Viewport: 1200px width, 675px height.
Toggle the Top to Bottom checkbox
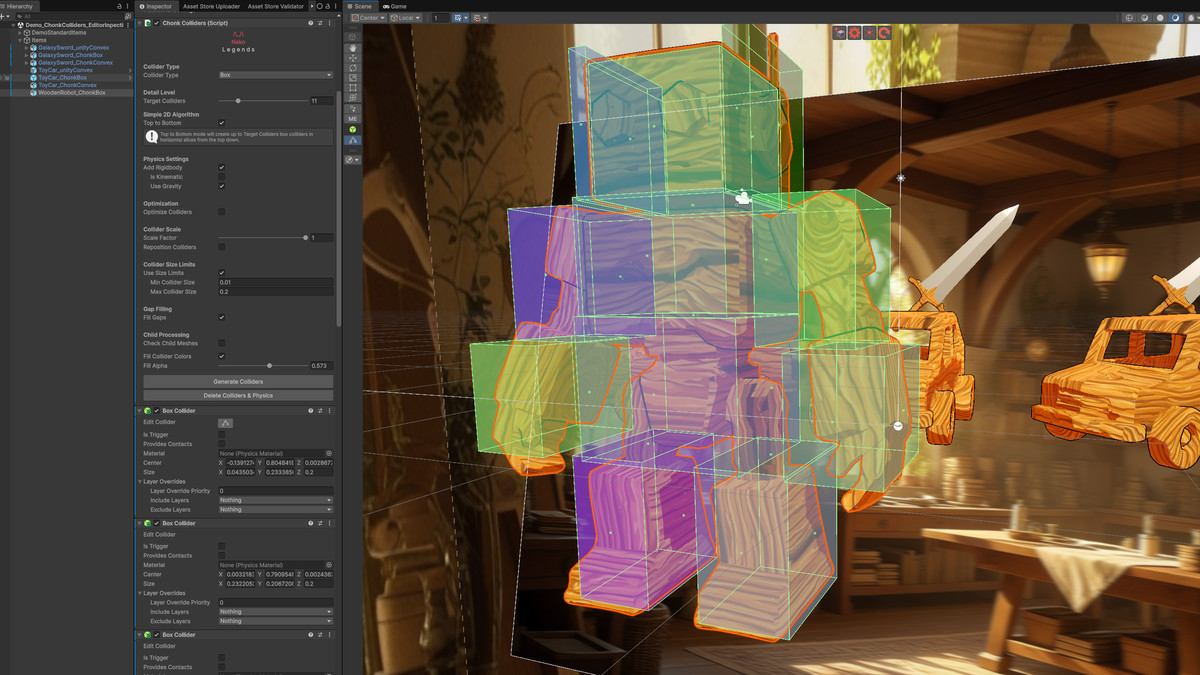click(221, 122)
